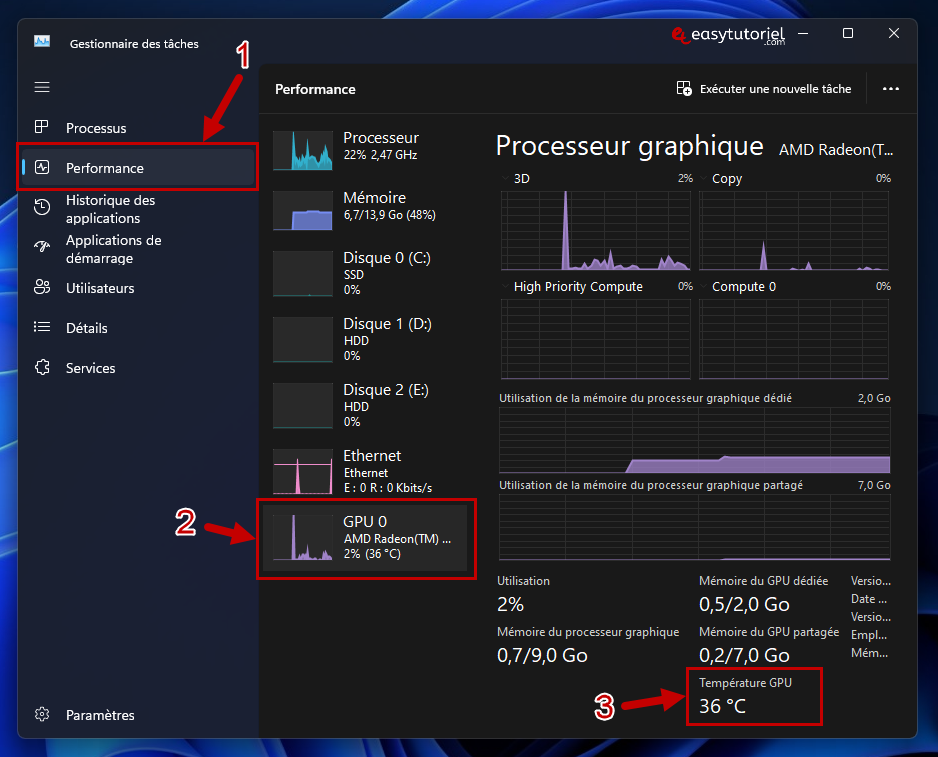Click the Services puzzle icon
The width and height of the screenshot is (938, 757).
pyautogui.click(x=42, y=367)
